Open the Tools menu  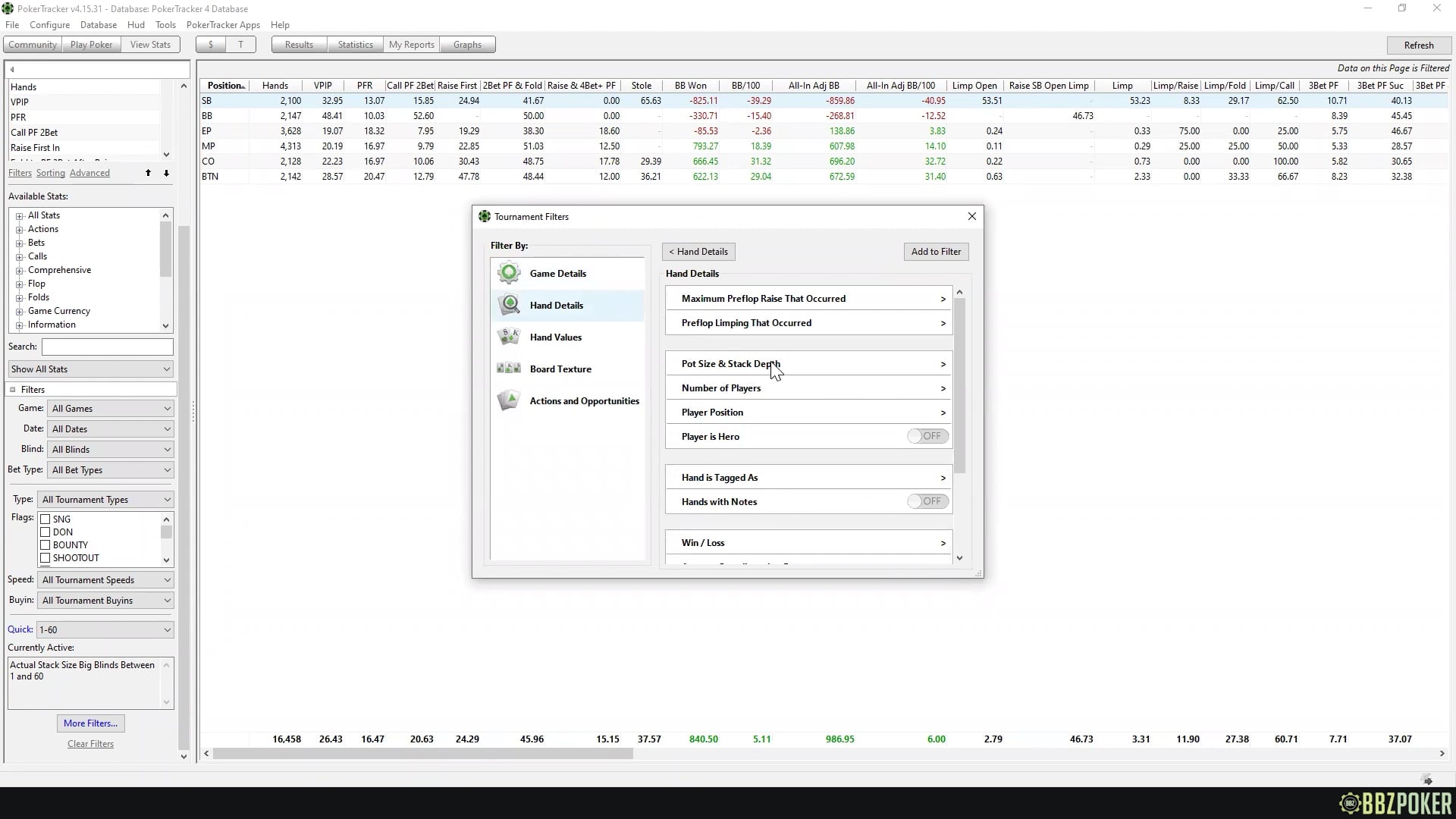point(165,24)
